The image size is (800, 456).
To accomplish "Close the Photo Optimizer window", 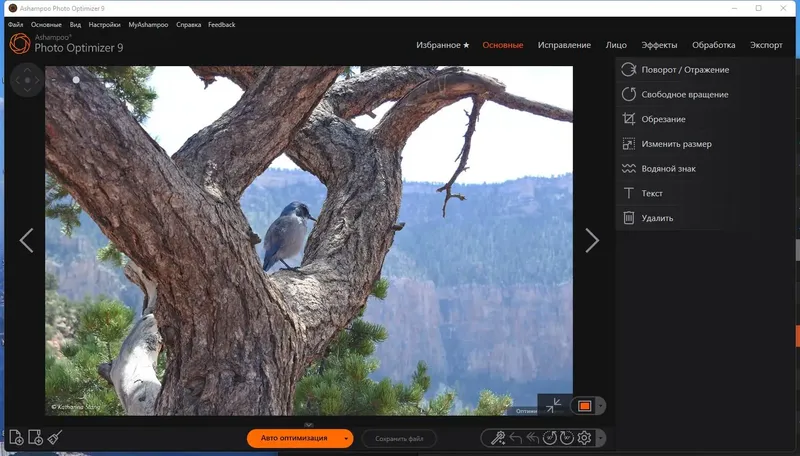I will click(783, 8).
